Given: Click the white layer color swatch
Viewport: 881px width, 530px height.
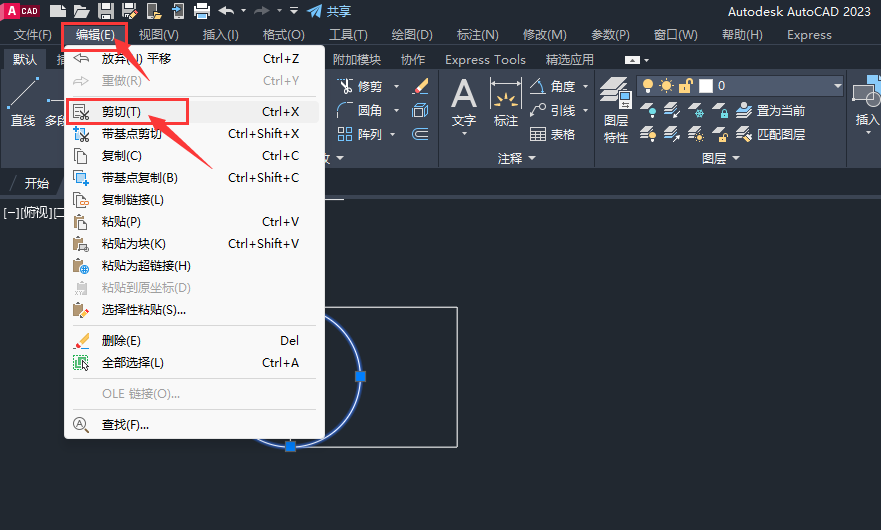Looking at the screenshot, I should (x=706, y=86).
